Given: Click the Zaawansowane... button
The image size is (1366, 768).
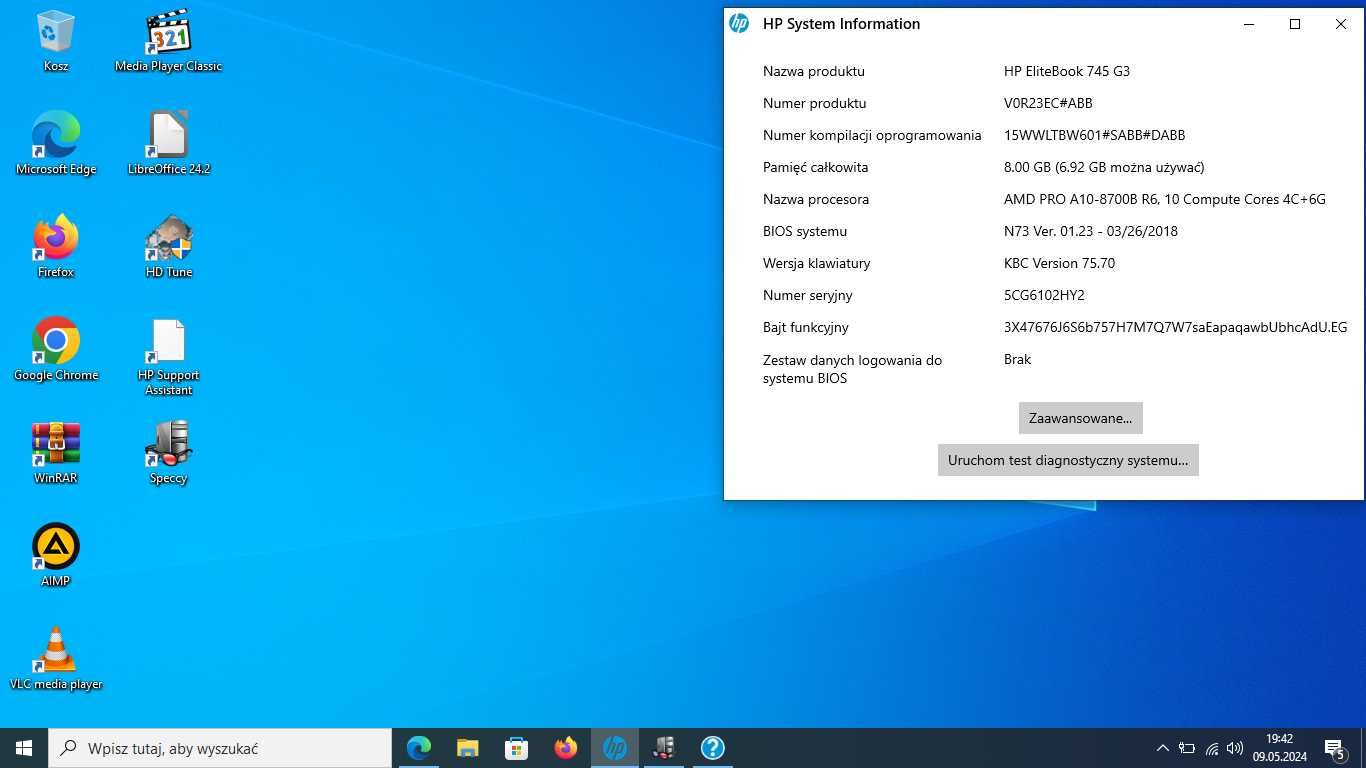Looking at the screenshot, I should (1080, 418).
